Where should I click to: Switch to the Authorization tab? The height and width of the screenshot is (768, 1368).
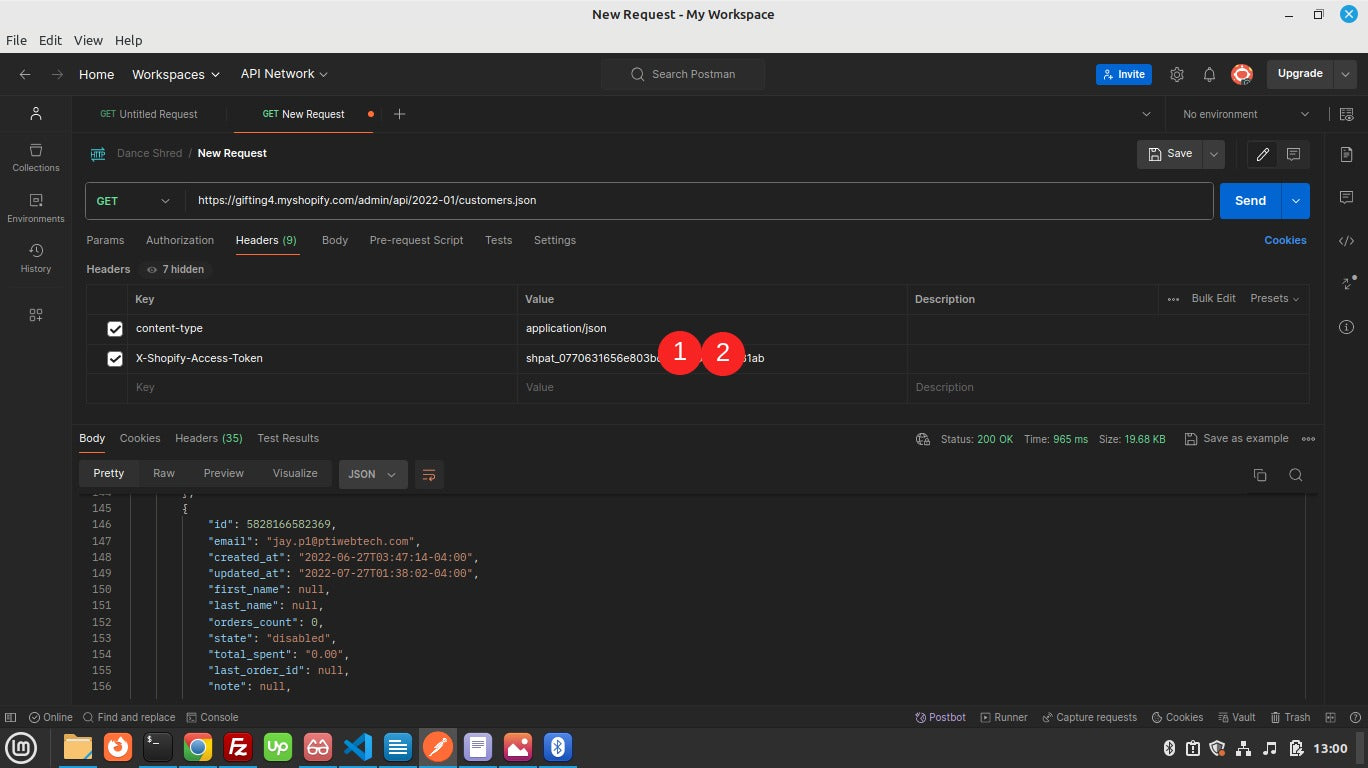(180, 240)
